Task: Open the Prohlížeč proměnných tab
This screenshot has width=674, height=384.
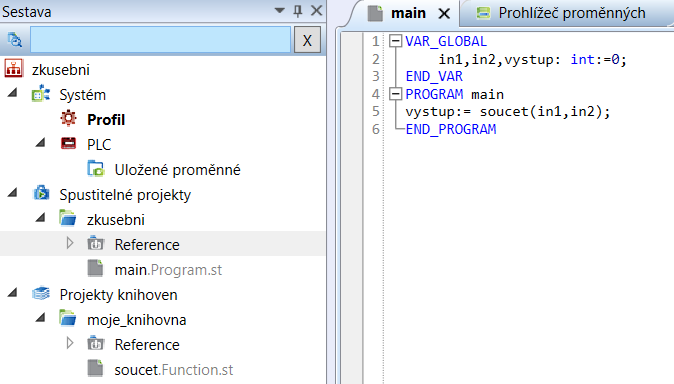Action: click(572, 13)
